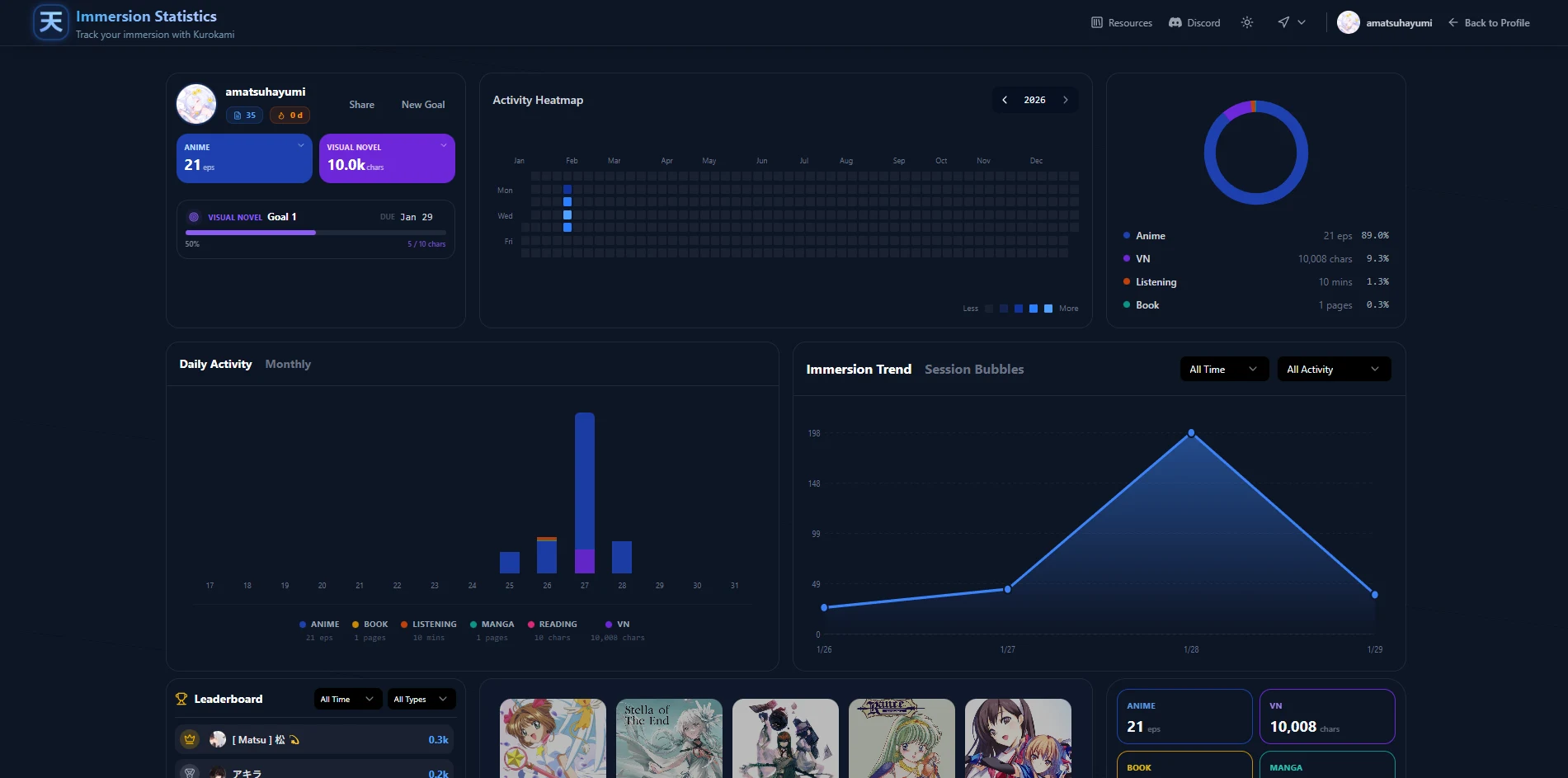Screen dimensions: 1568x778
Task: Open アキラ leaderboard entry
Action: pos(314,770)
